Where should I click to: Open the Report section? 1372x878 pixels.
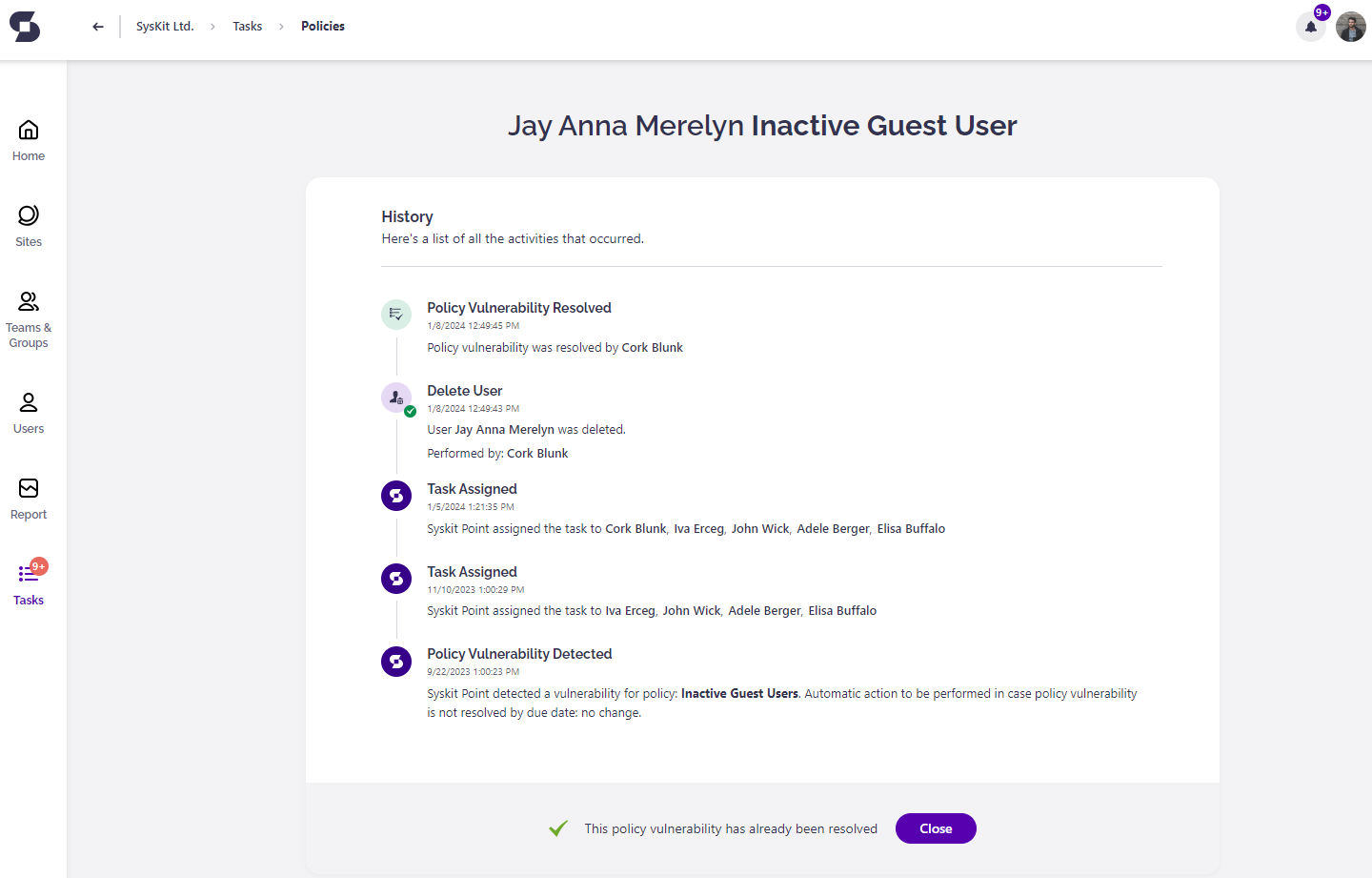[x=28, y=496]
